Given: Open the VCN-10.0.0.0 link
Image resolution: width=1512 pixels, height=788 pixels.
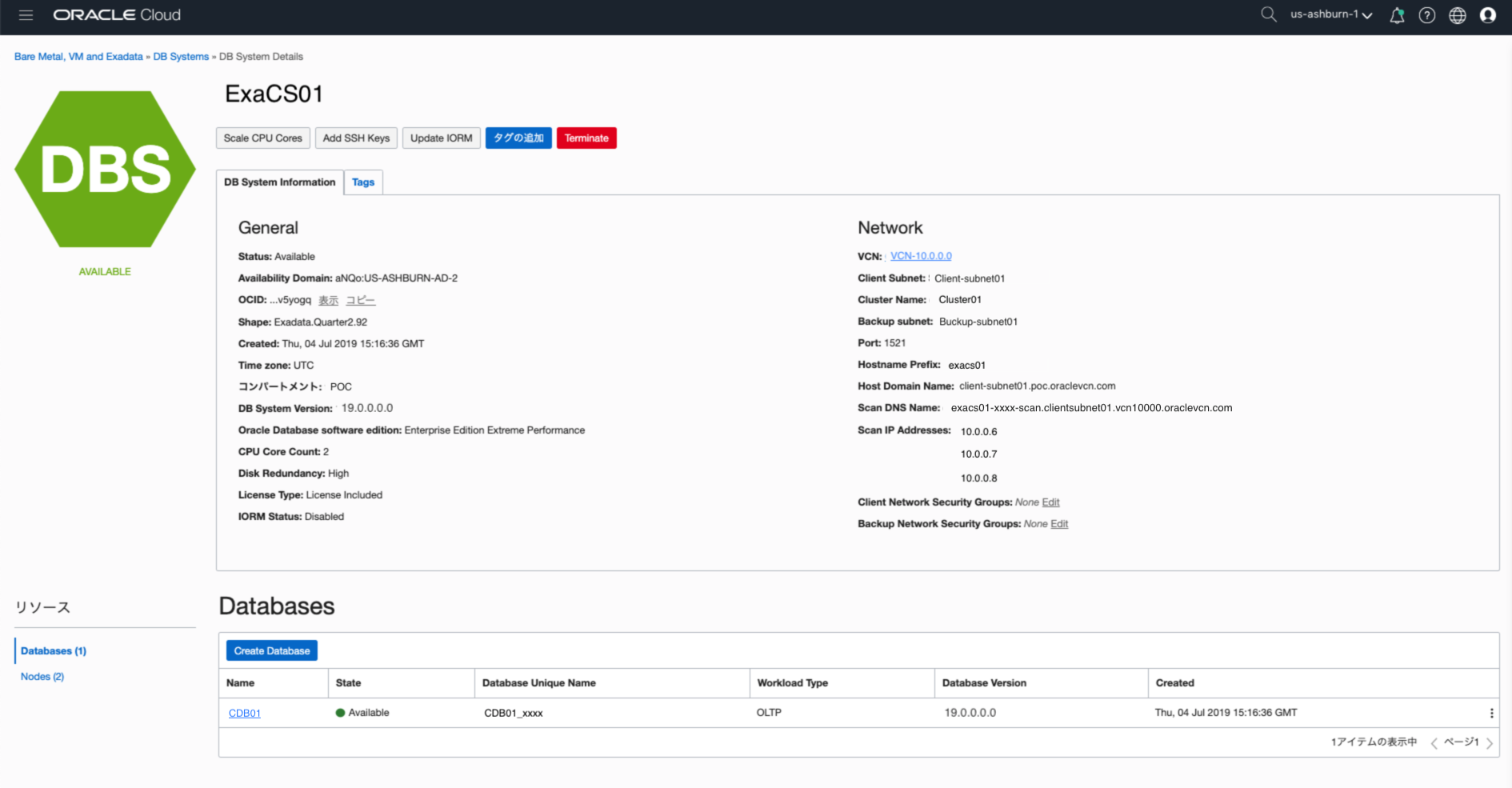Looking at the screenshot, I should coord(921,256).
